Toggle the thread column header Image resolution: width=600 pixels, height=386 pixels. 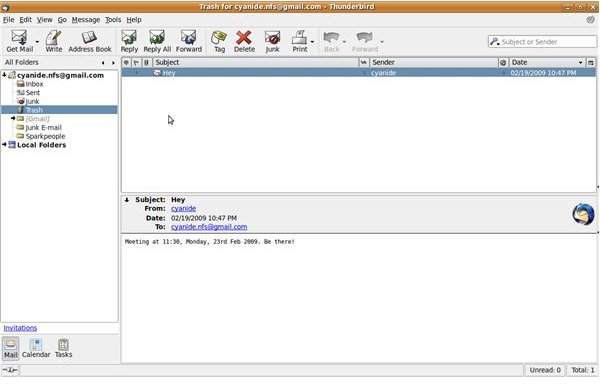pos(126,62)
